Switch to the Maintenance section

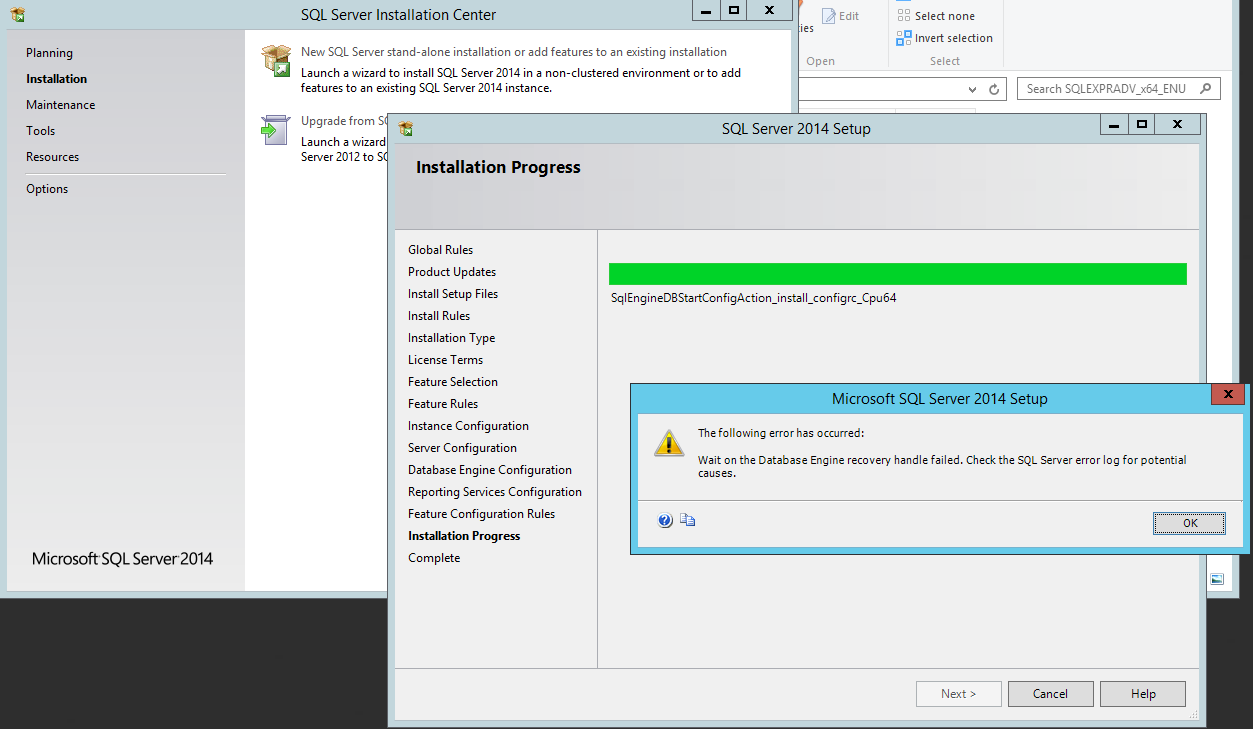pos(61,105)
